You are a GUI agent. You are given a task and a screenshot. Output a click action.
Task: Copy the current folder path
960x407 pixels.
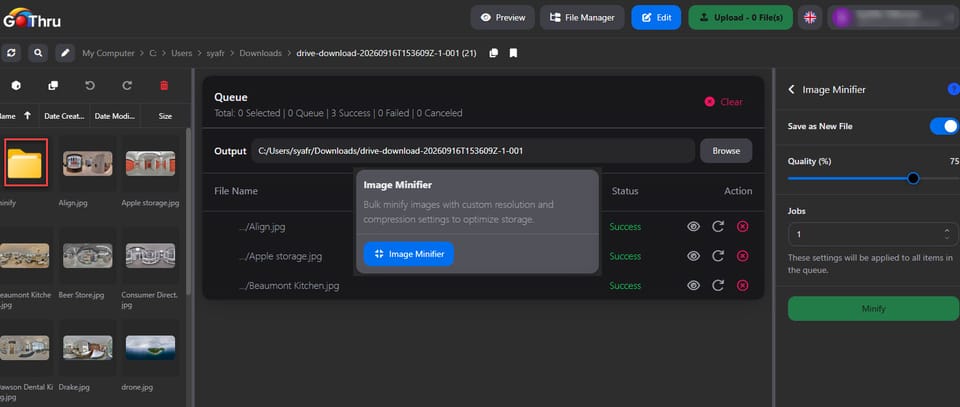493,53
